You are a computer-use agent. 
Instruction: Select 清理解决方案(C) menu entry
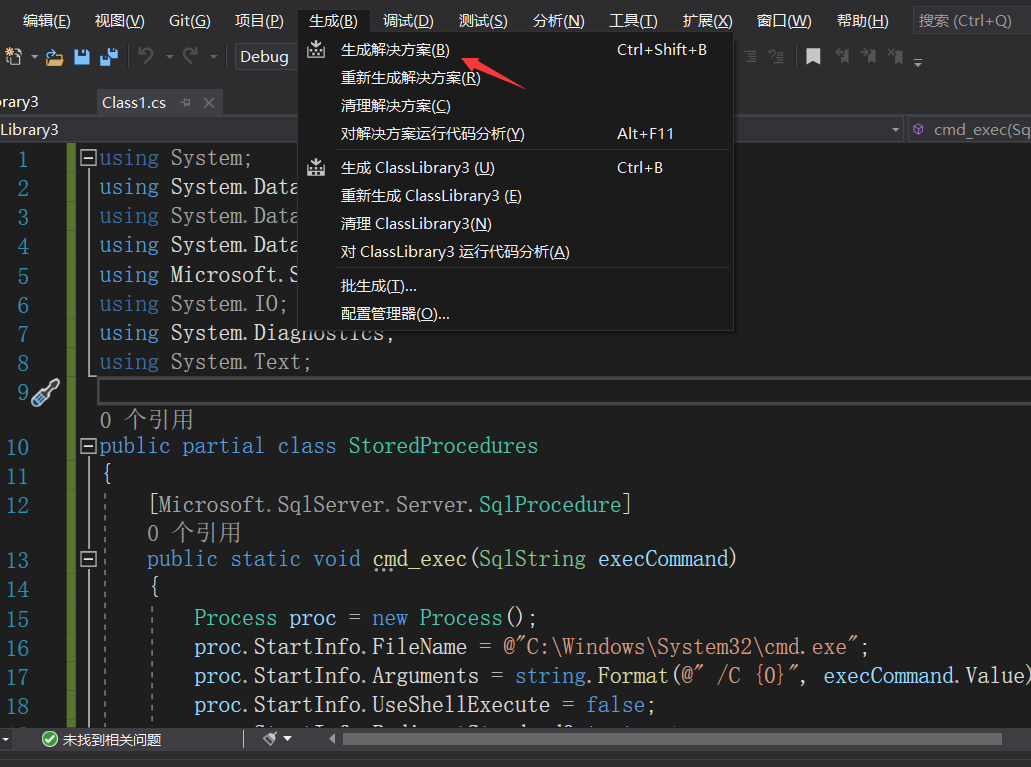516,106
